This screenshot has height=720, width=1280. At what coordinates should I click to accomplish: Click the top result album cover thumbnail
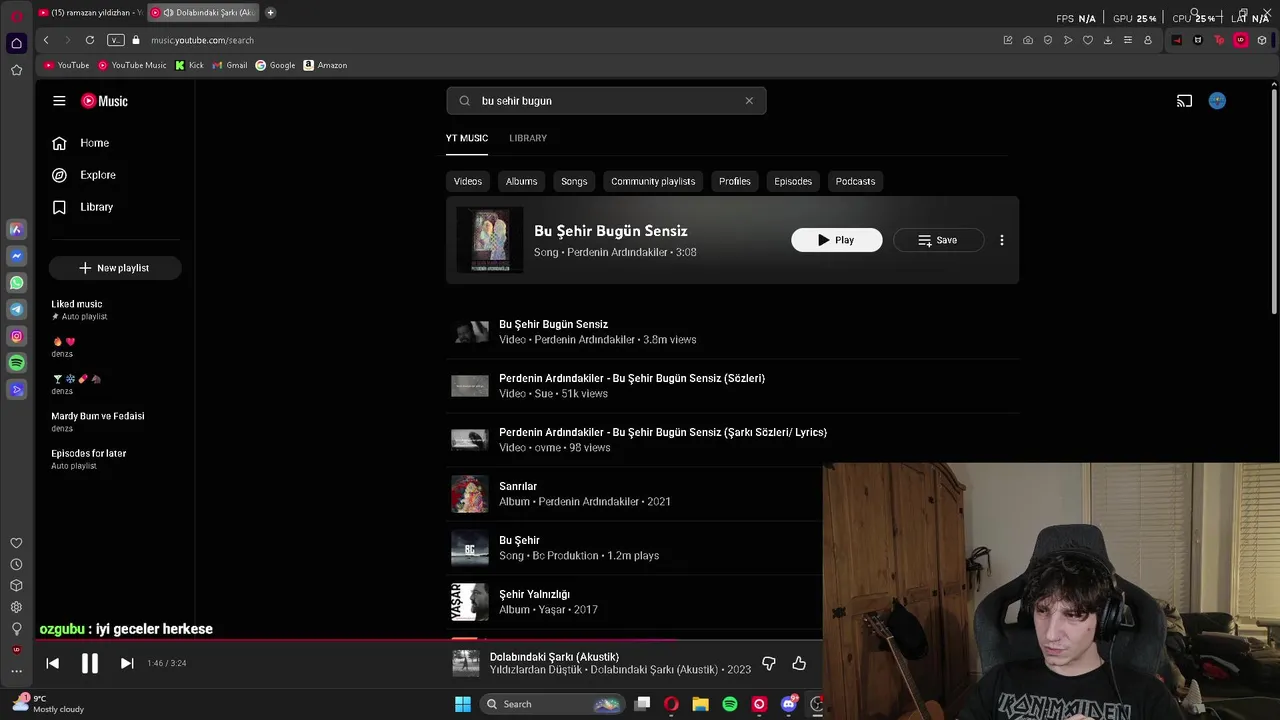tap(490, 240)
